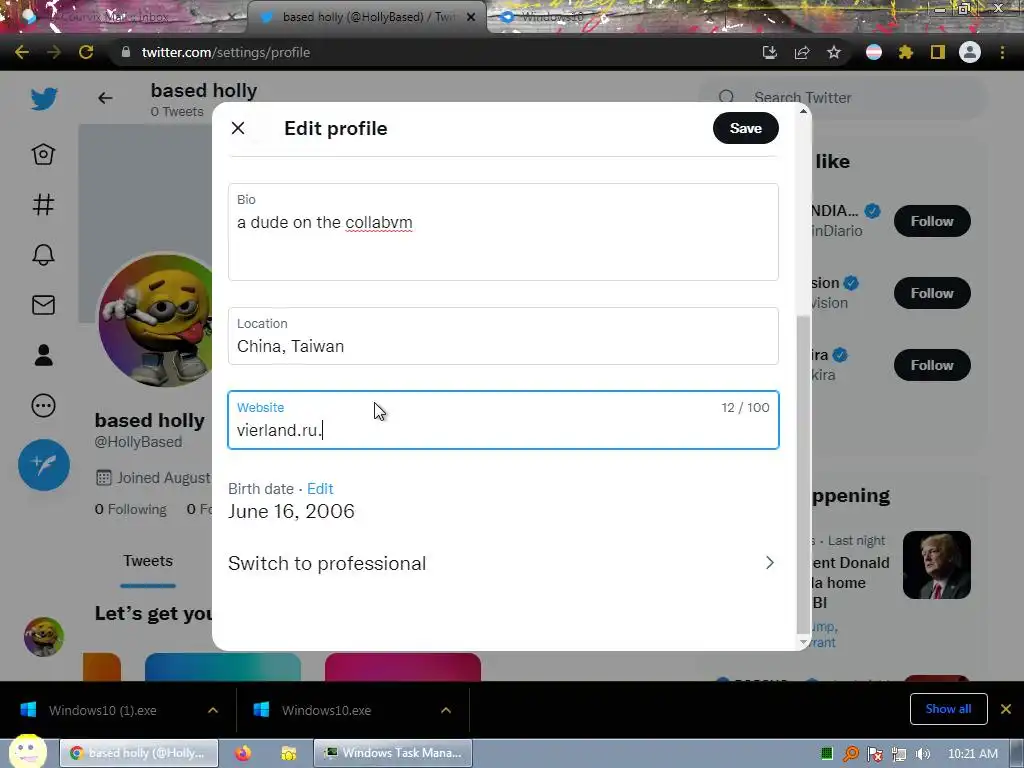This screenshot has height=768, width=1024.
Task: Close the Edit profile dialog
Action: [x=238, y=128]
